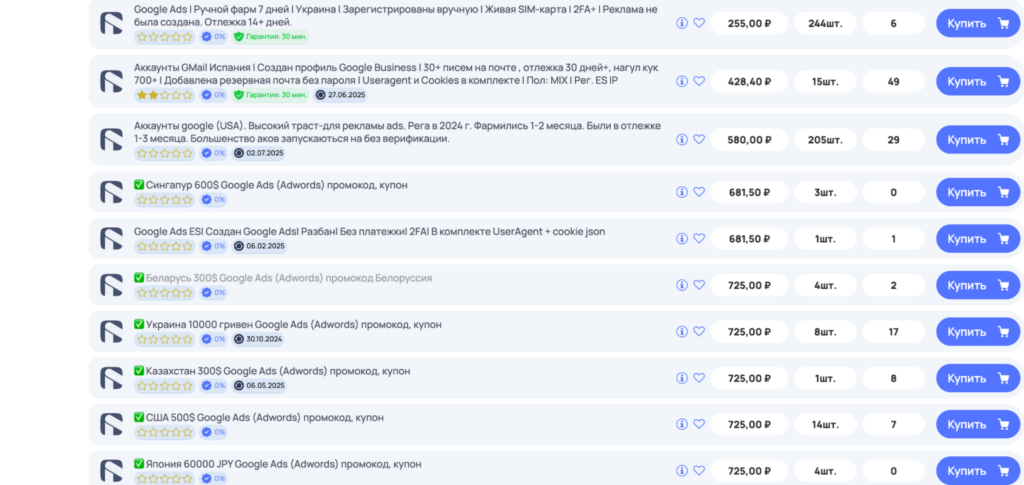1024x485 pixels.
Task: Click the 27.06.2025 date badge
Action: tap(340, 95)
